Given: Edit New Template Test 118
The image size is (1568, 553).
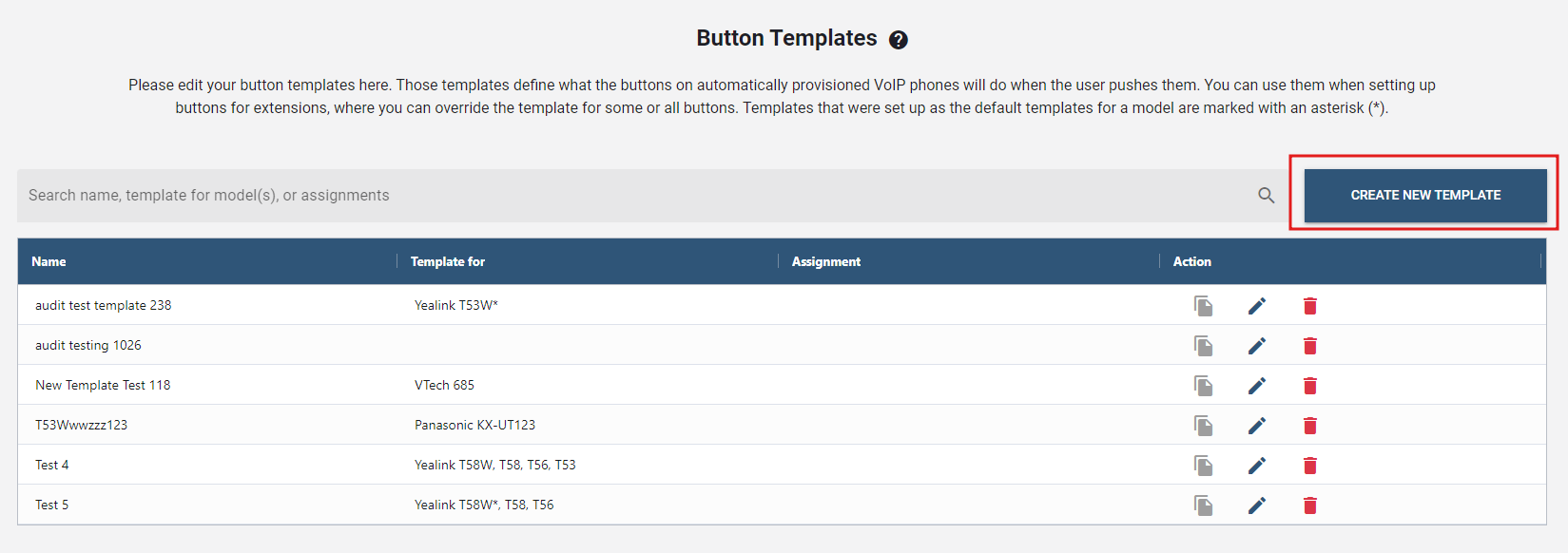Looking at the screenshot, I should tap(1257, 386).
